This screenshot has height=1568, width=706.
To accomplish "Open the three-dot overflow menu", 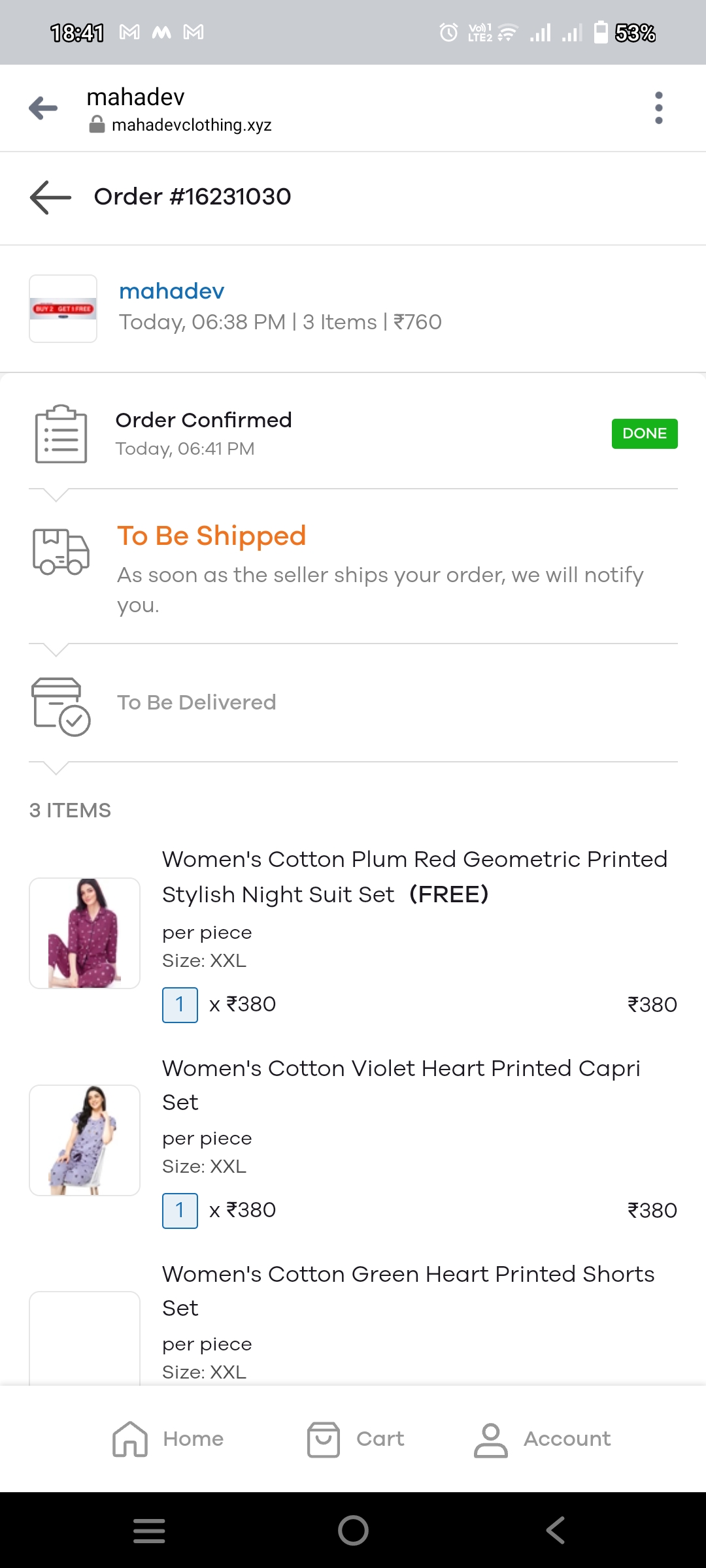I will click(658, 108).
